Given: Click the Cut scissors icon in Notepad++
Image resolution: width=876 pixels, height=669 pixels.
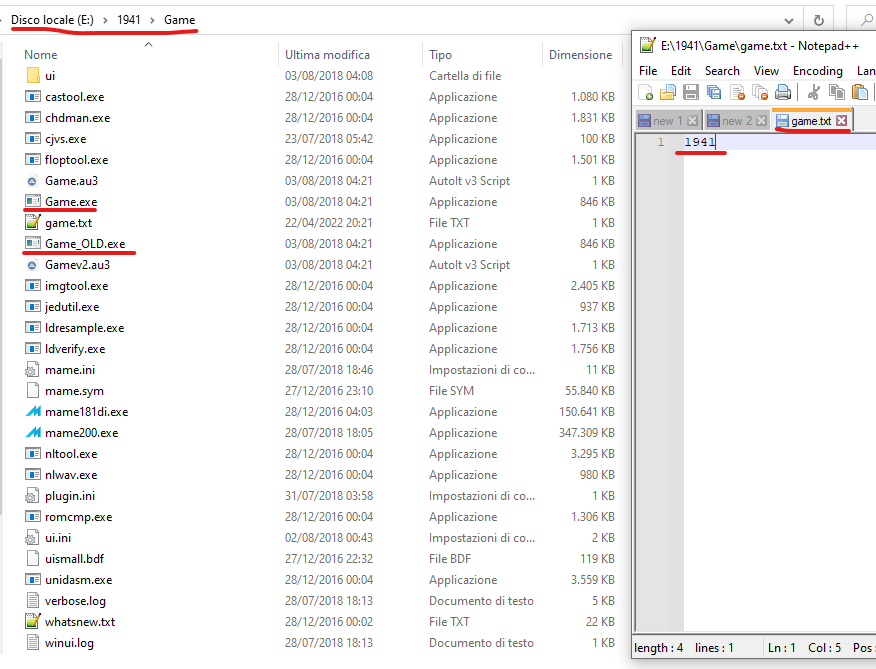Looking at the screenshot, I should click(x=814, y=92).
